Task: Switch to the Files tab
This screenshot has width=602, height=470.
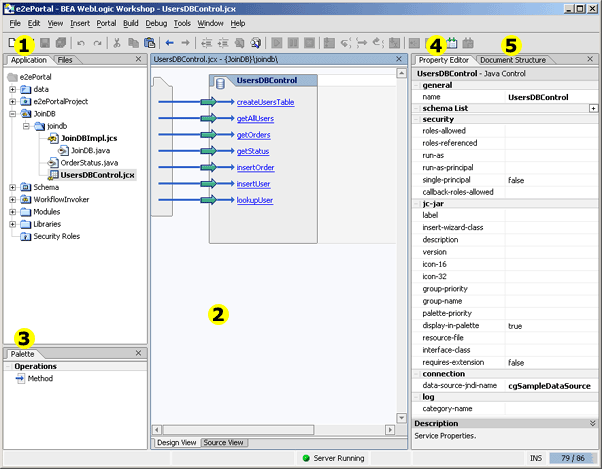Action: [65, 60]
